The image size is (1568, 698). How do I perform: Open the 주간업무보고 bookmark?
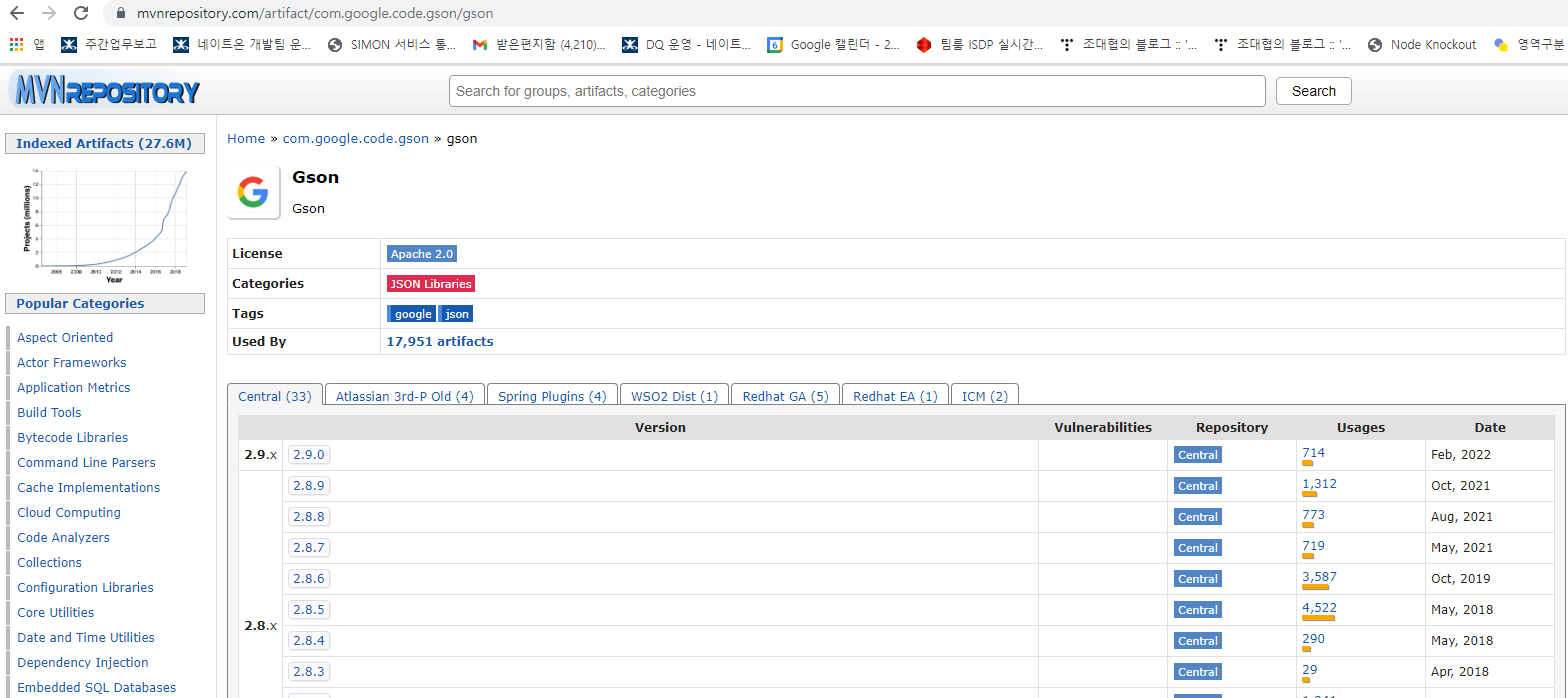click(109, 44)
